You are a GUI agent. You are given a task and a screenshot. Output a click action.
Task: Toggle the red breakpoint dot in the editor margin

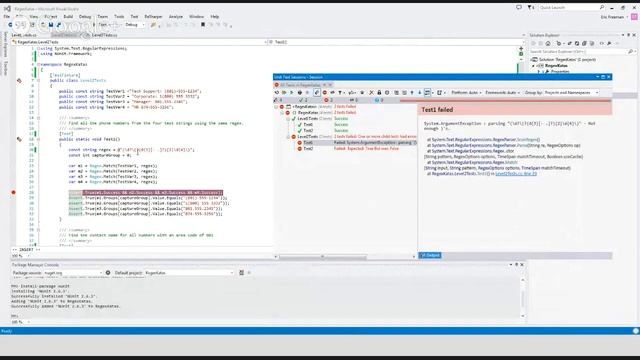tap(13, 192)
